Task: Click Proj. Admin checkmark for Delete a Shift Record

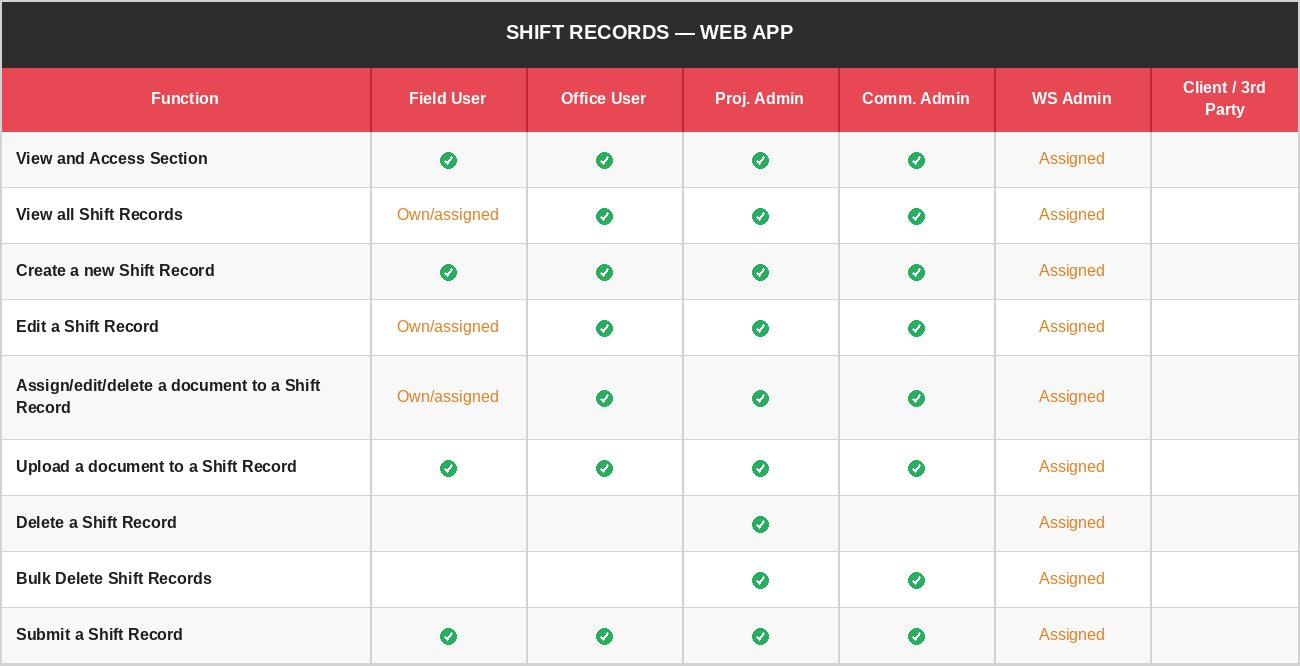Action: (760, 524)
